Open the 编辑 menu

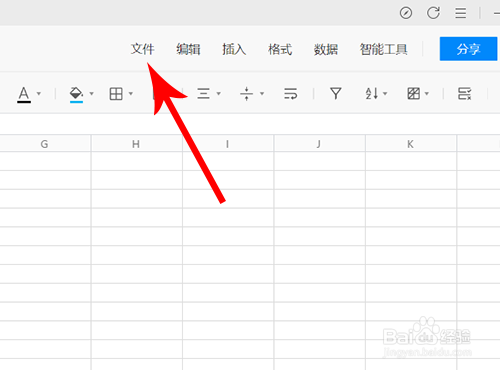(188, 49)
